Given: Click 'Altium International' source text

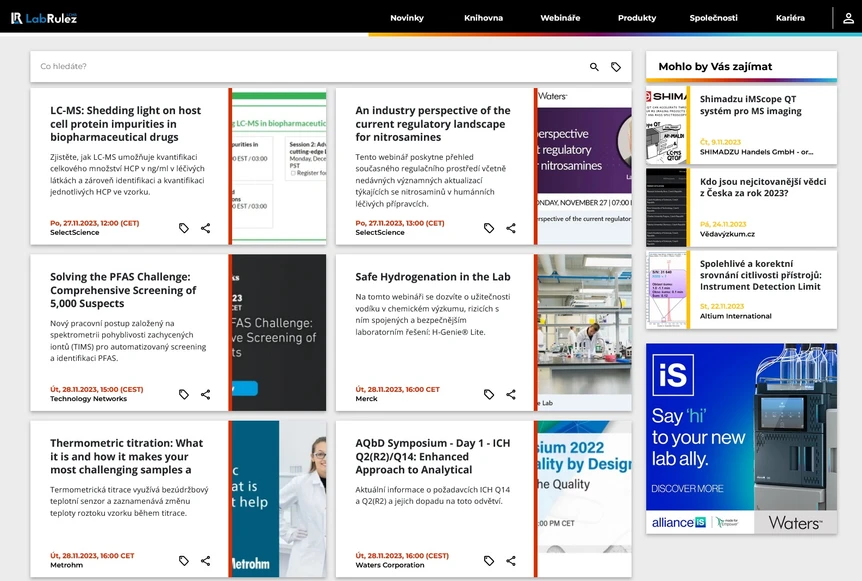Looking at the screenshot, I should tap(736, 316).
